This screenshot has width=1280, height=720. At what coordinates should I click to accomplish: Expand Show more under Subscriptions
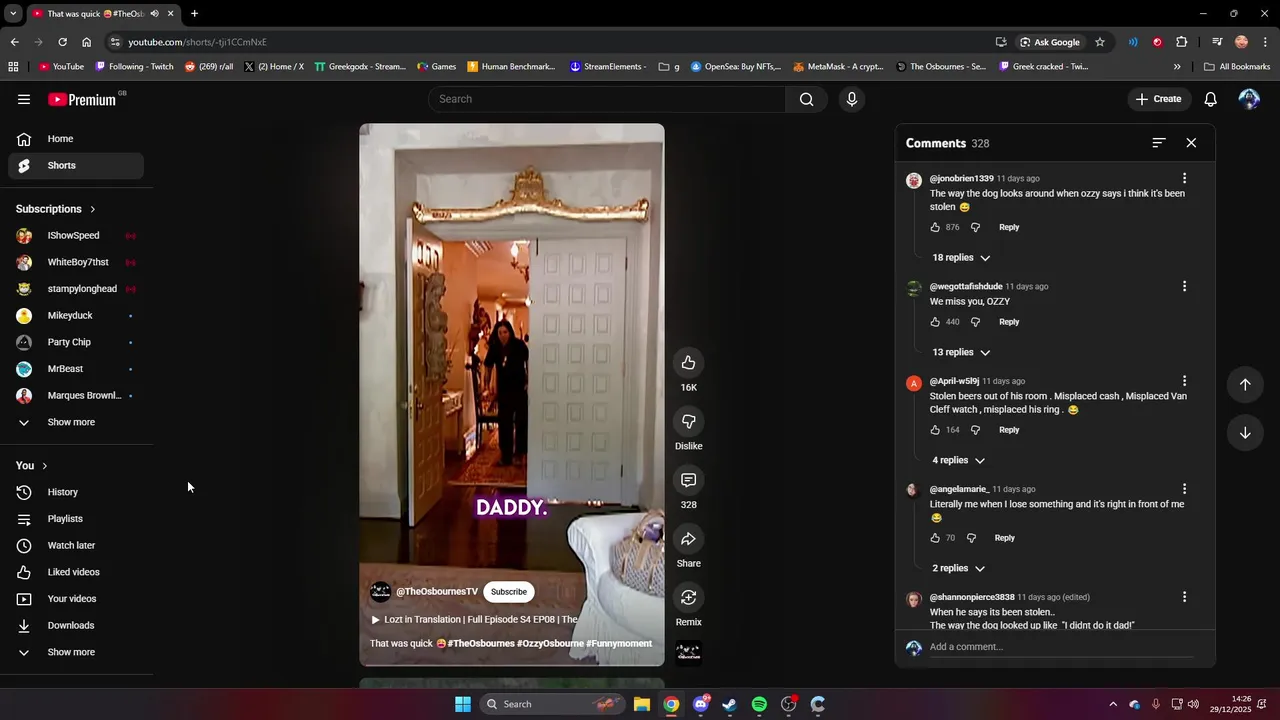click(x=76, y=422)
